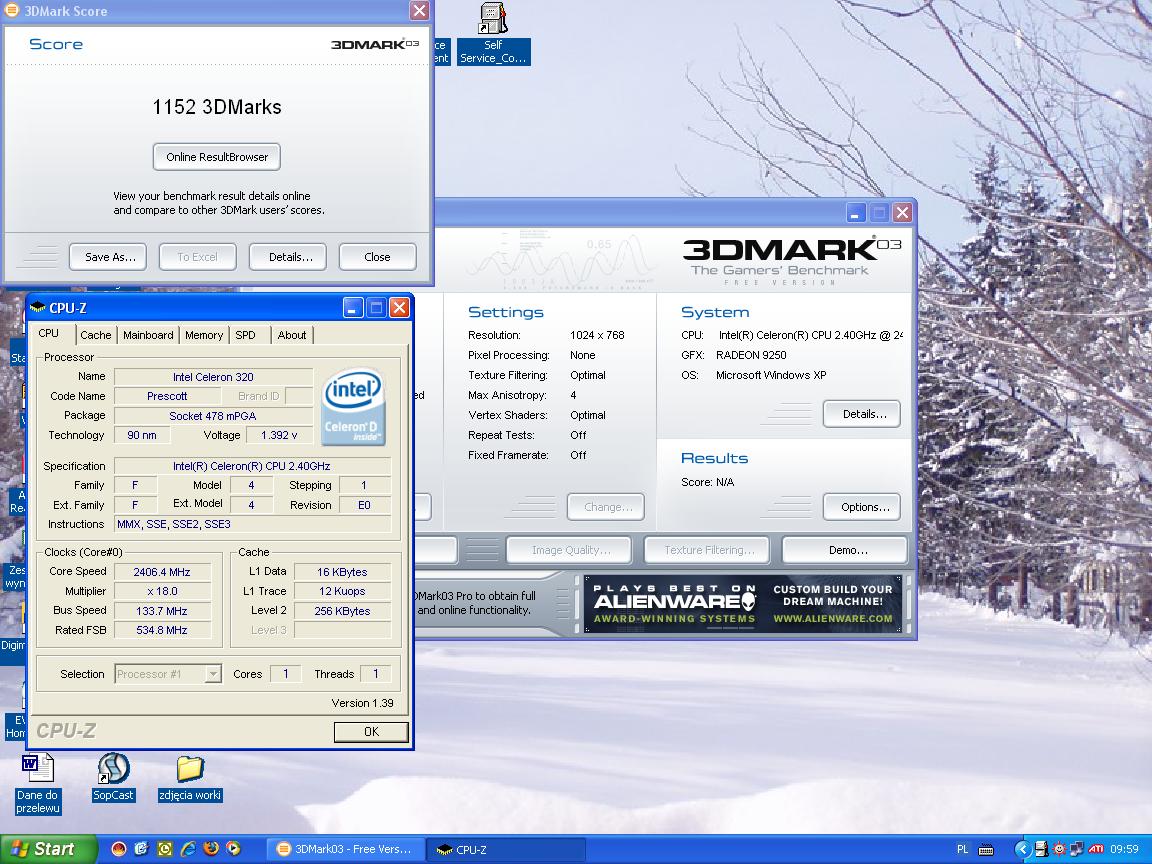Image resolution: width=1152 pixels, height=864 pixels.
Task: Open the About tab in CPU-Z
Action: [x=292, y=335]
